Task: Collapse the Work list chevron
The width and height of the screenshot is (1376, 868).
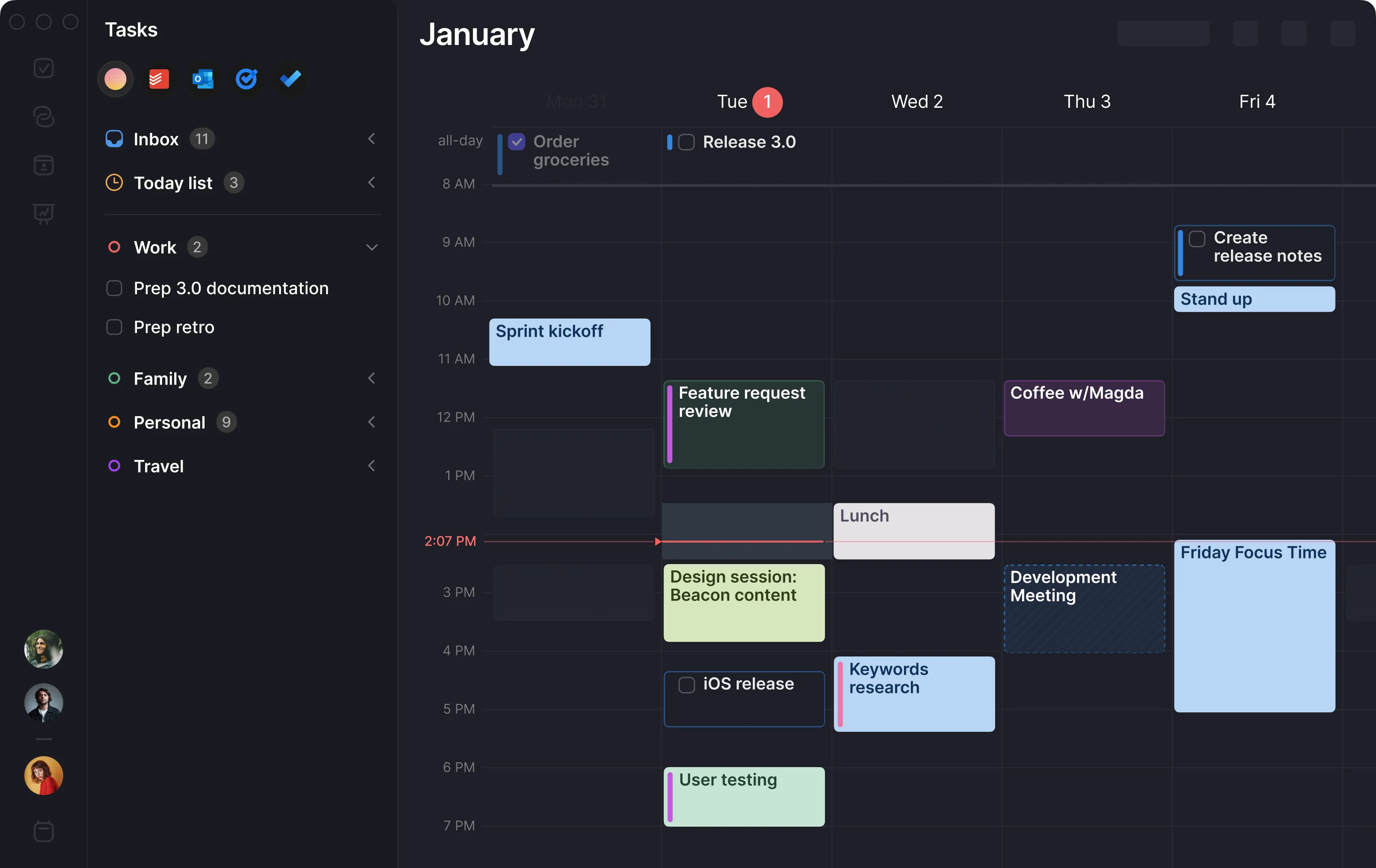Action: coord(372,248)
